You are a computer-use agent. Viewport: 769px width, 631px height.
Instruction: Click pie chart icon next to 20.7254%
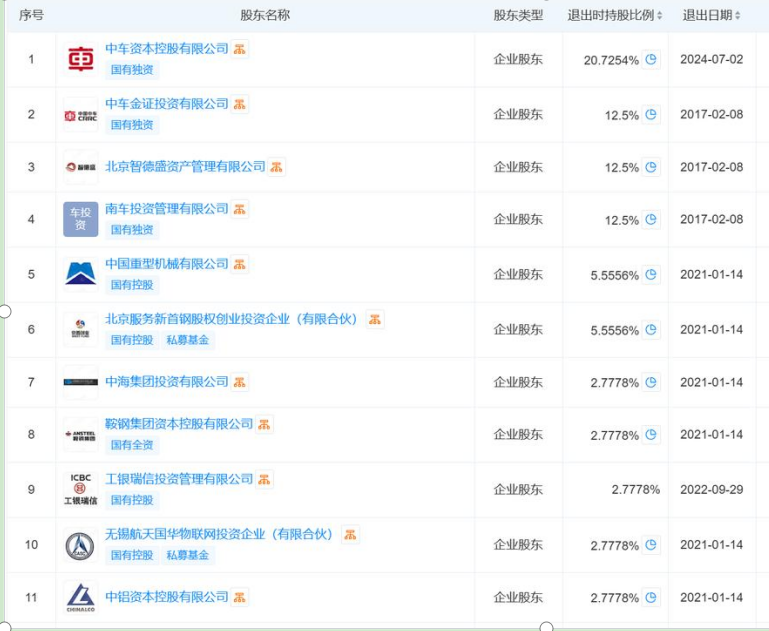coord(651,59)
